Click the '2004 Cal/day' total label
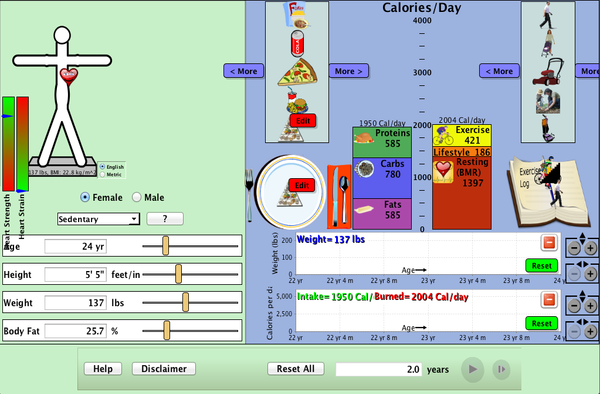The width and height of the screenshot is (600, 394). (x=461, y=120)
